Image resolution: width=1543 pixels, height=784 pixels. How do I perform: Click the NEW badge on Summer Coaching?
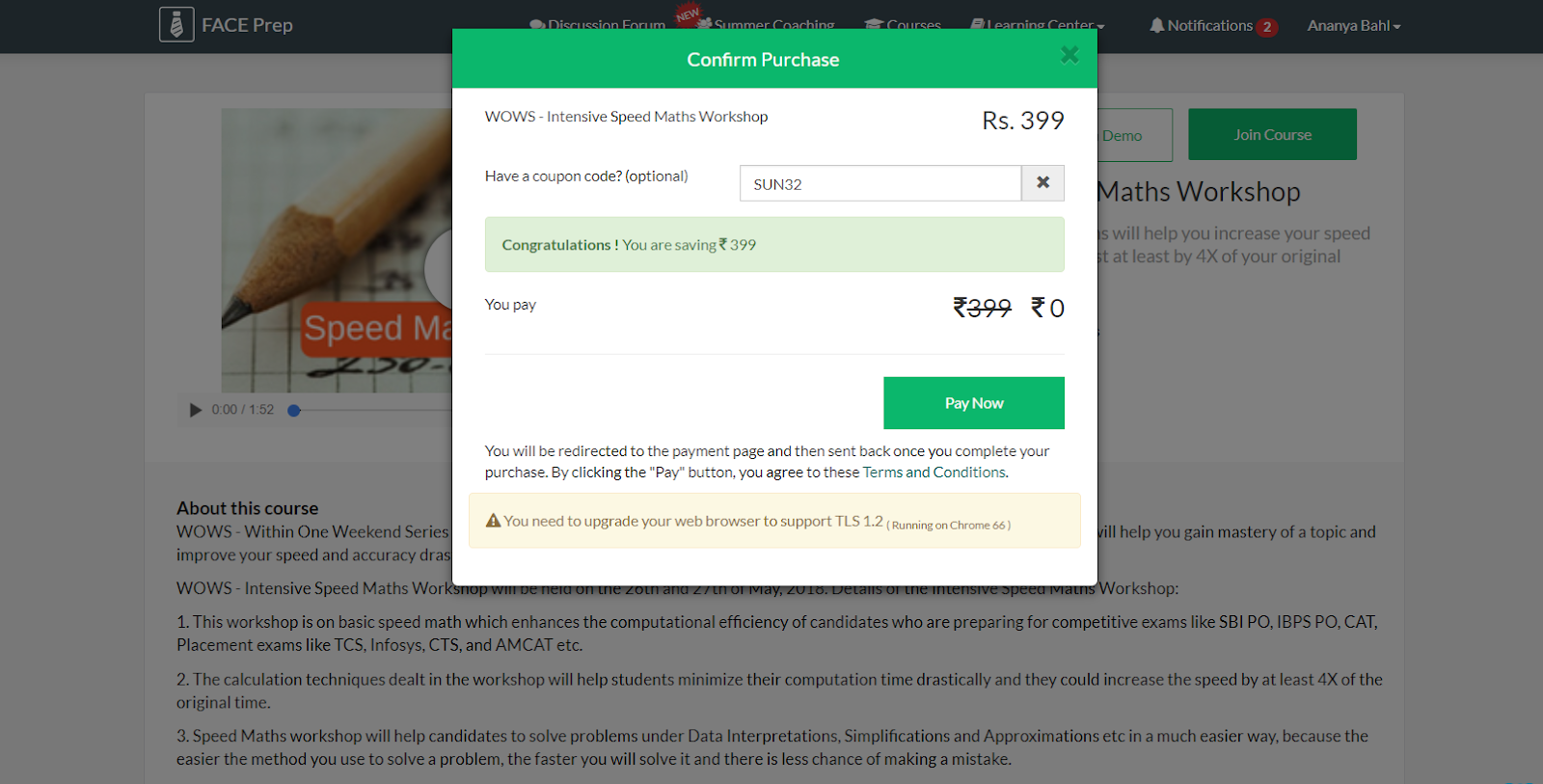688,14
